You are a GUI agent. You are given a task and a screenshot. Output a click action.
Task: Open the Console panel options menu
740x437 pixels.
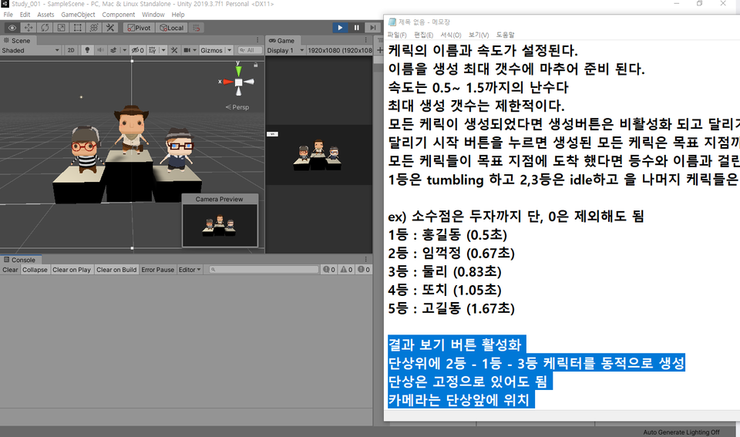click(x=366, y=260)
